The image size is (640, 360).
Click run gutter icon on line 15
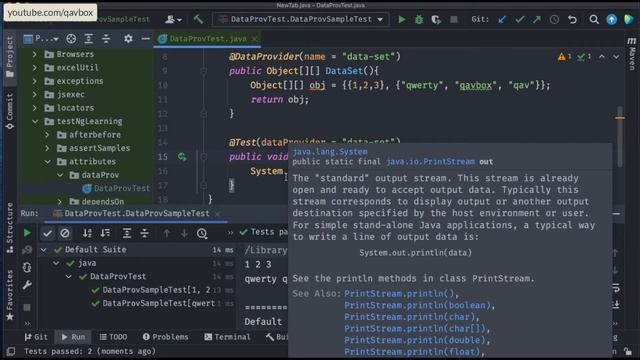click(182, 157)
